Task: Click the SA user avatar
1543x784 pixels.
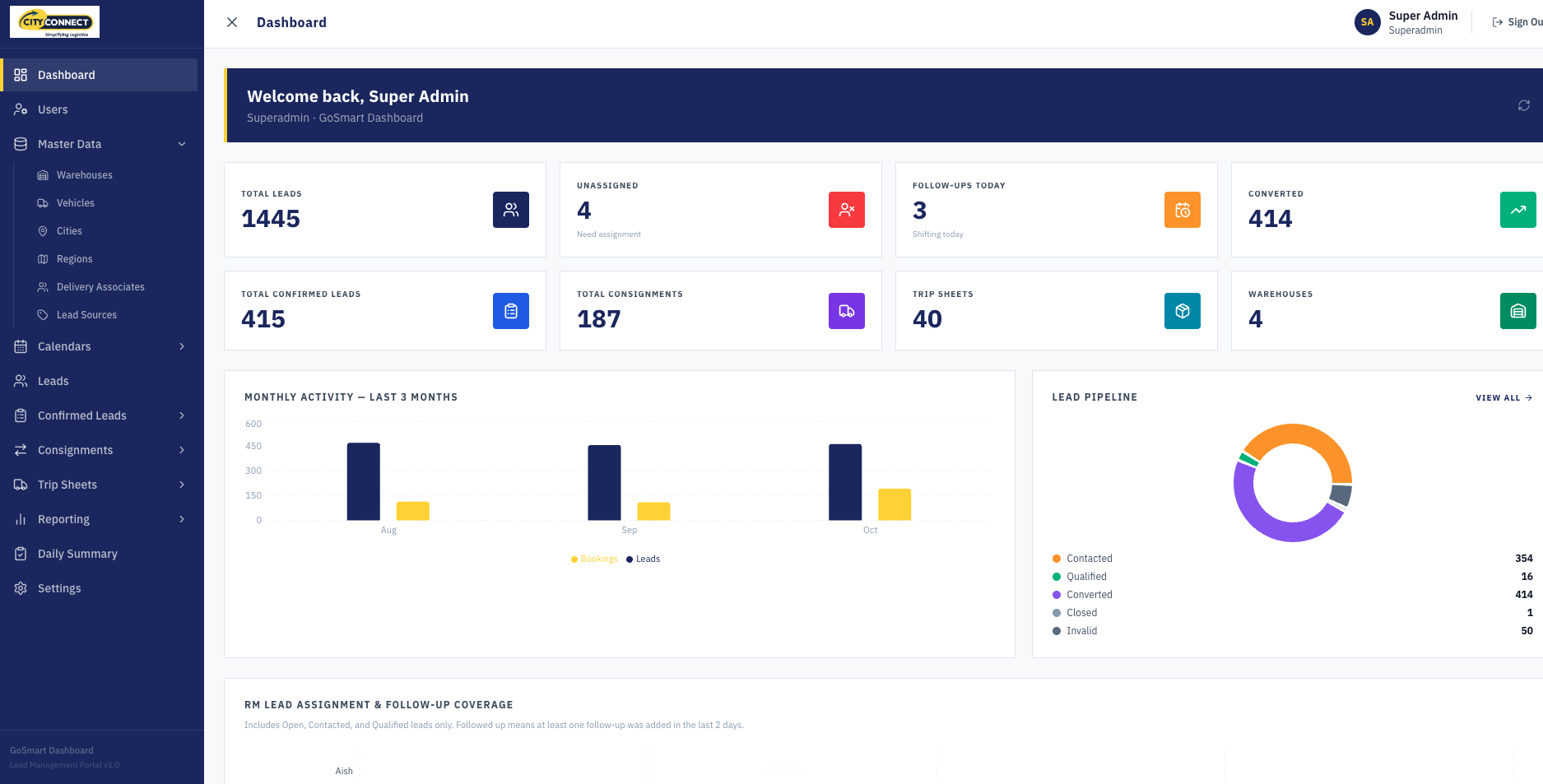Action: tap(1368, 22)
